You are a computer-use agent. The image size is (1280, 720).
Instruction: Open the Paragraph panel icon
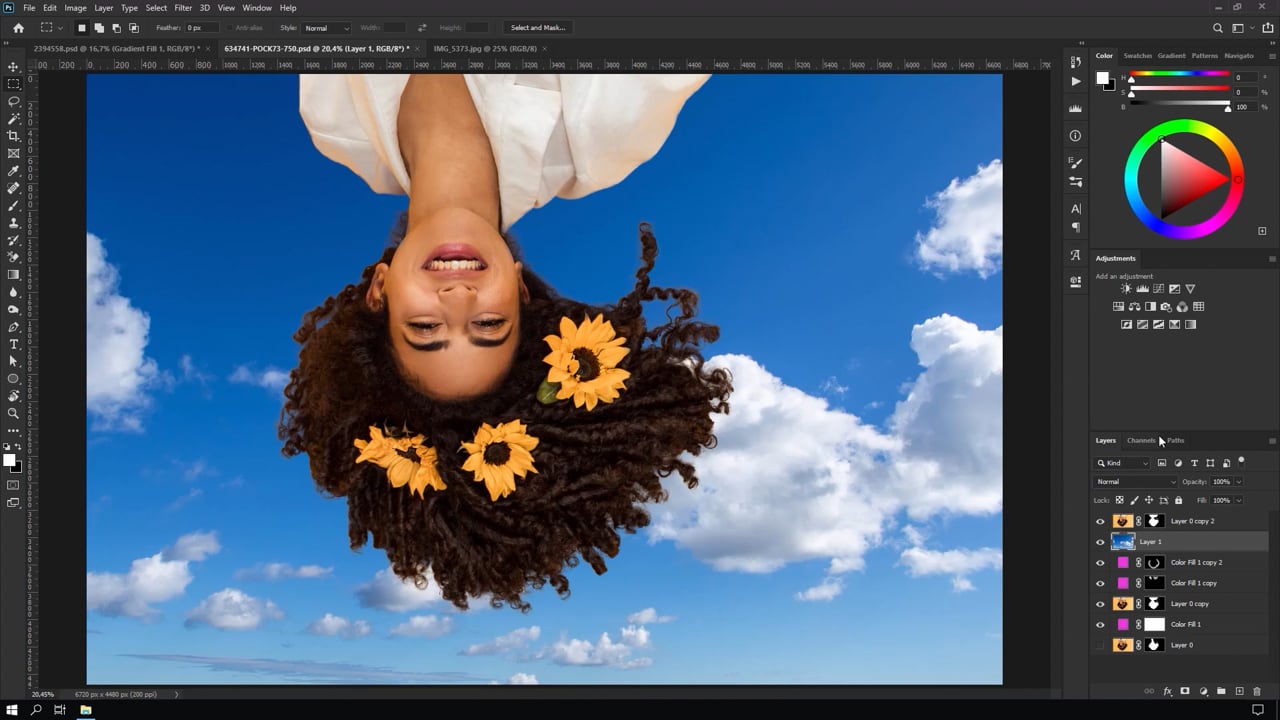(x=1075, y=228)
